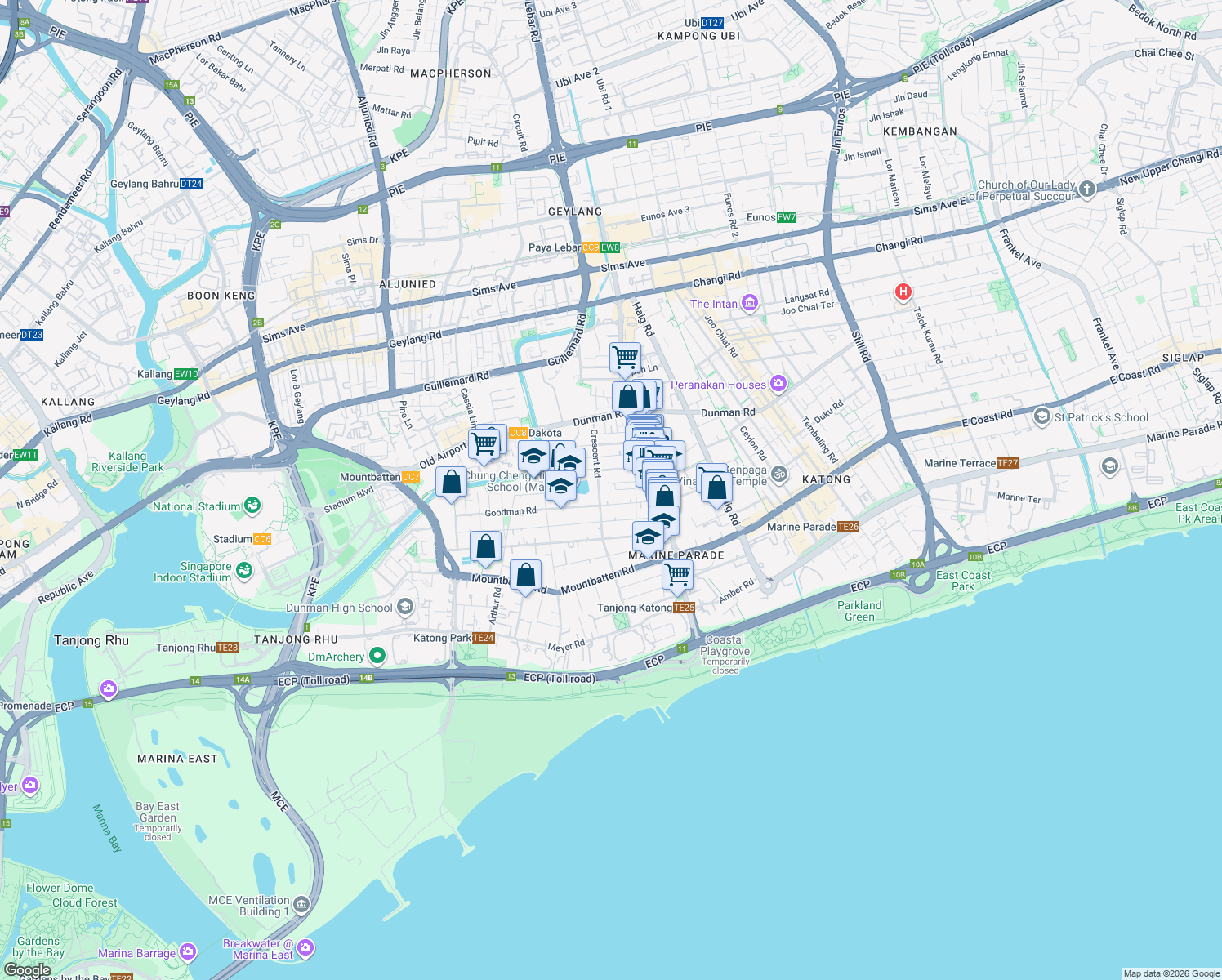This screenshot has width=1222, height=980.
Task: Select the Stadium CC6 station label
Action: (242, 539)
